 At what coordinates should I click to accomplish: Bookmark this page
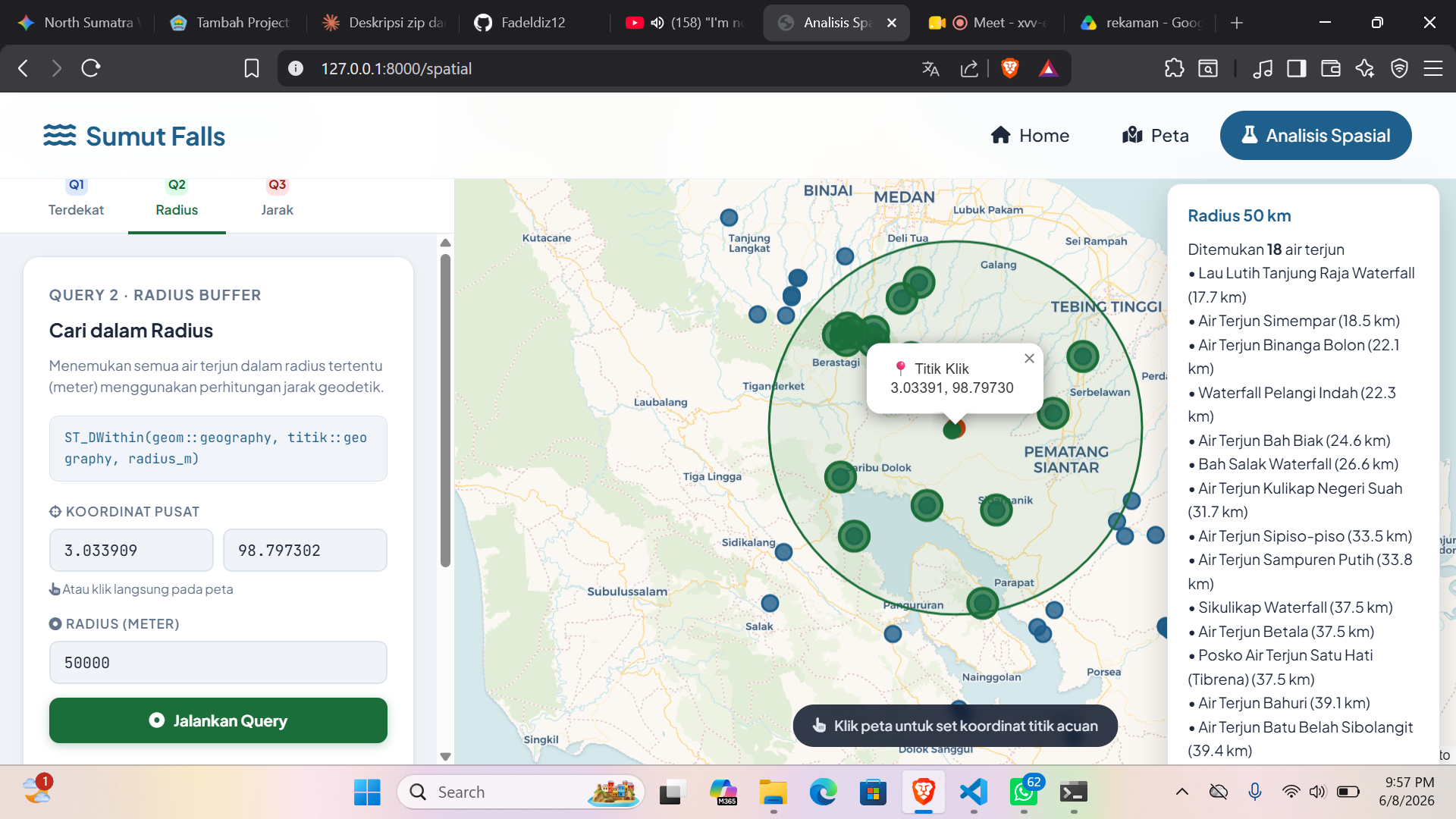click(252, 68)
